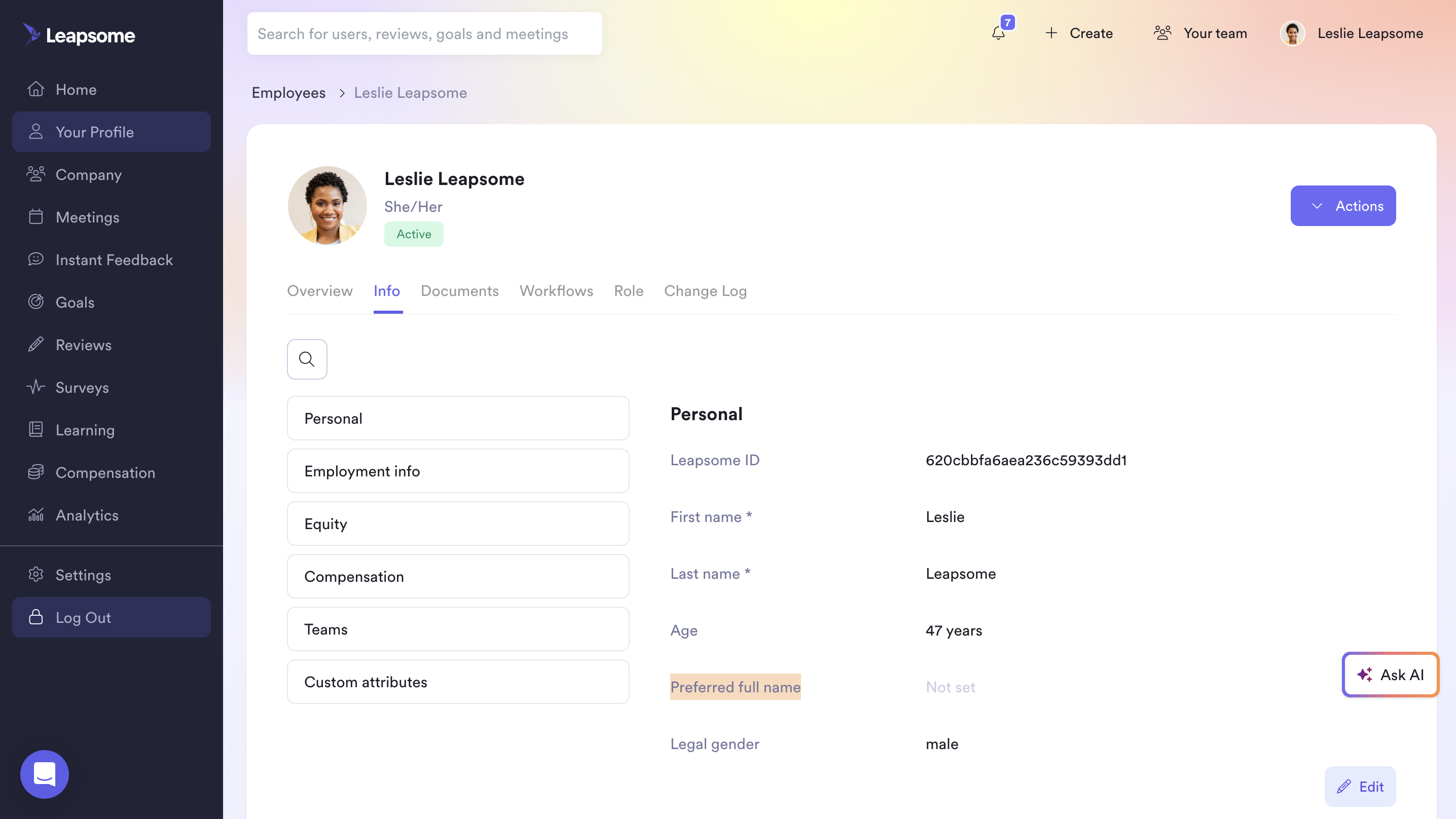This screenshot has height=819, width=1456.
Task: View the Change Log tab
Action: pos(705,291)
